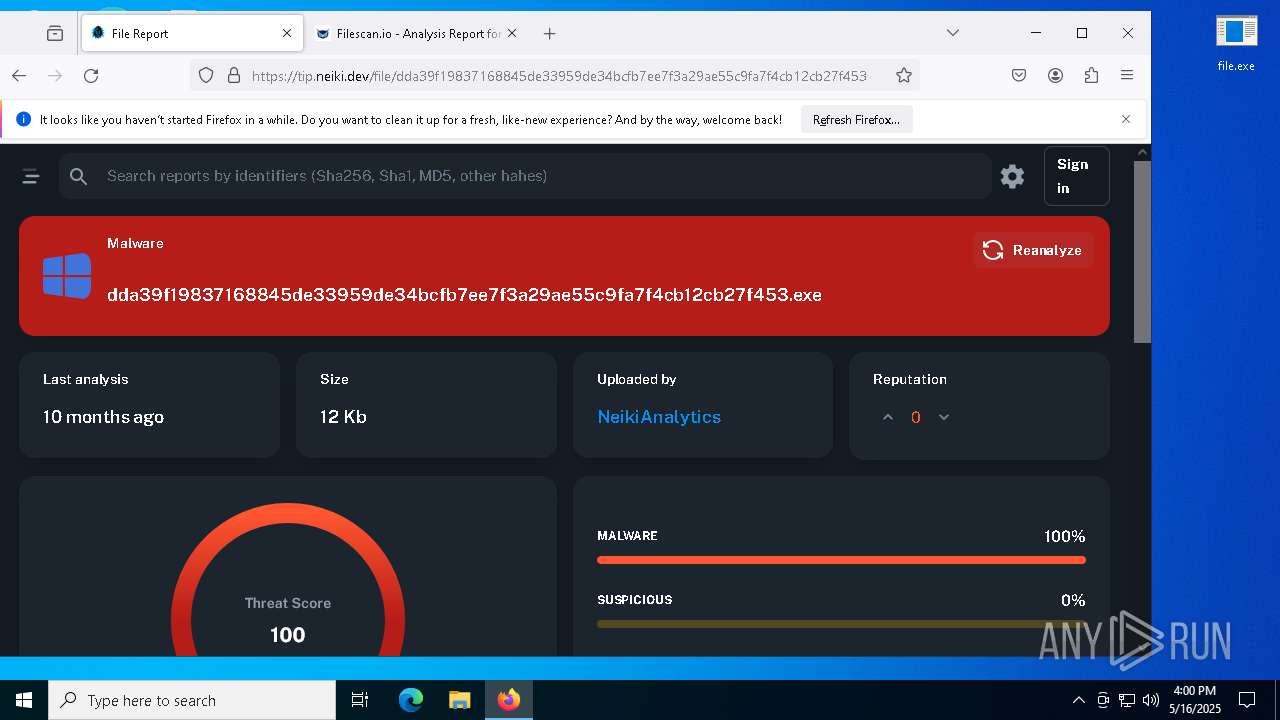Click the Refresh Firefox button
Screen dimensions: 1280x720
[x=856, y=119]
